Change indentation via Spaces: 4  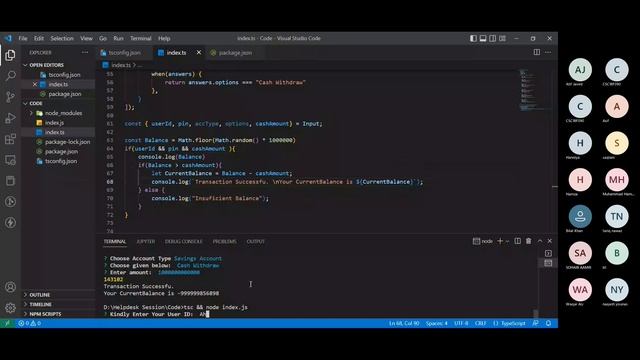(x=436, y=323)
